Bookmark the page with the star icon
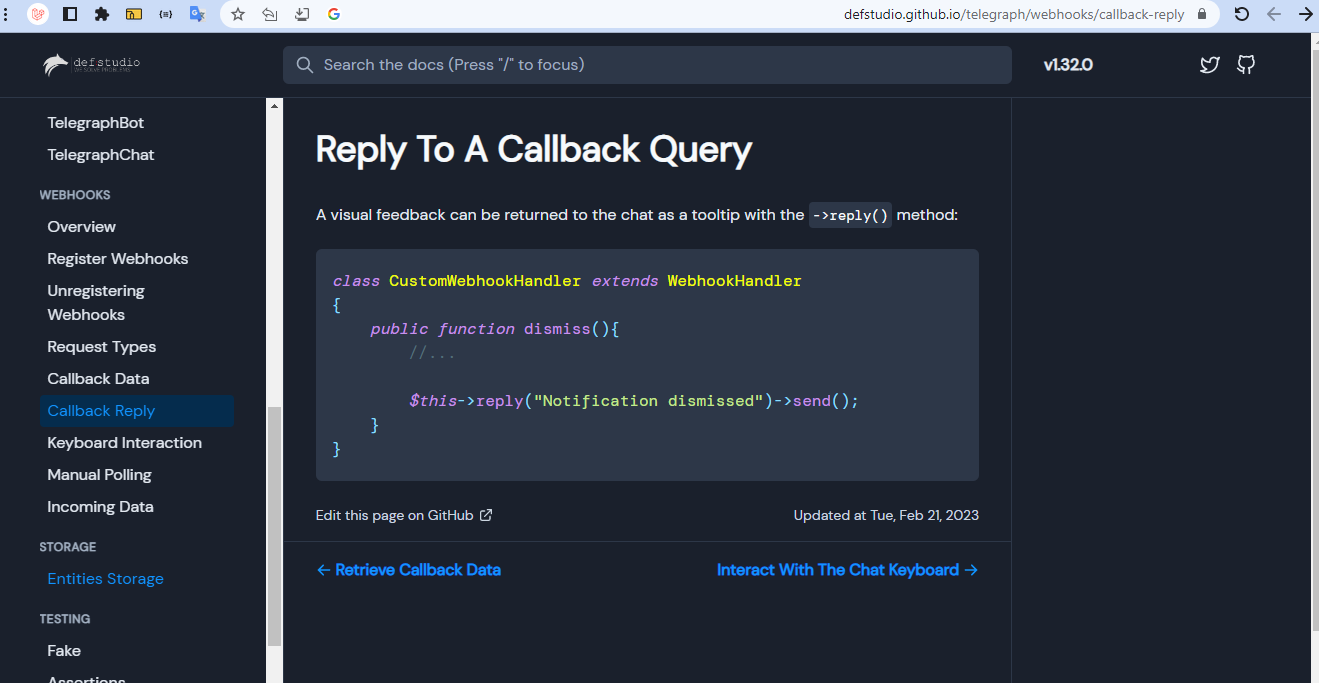 tap(236, 14)
